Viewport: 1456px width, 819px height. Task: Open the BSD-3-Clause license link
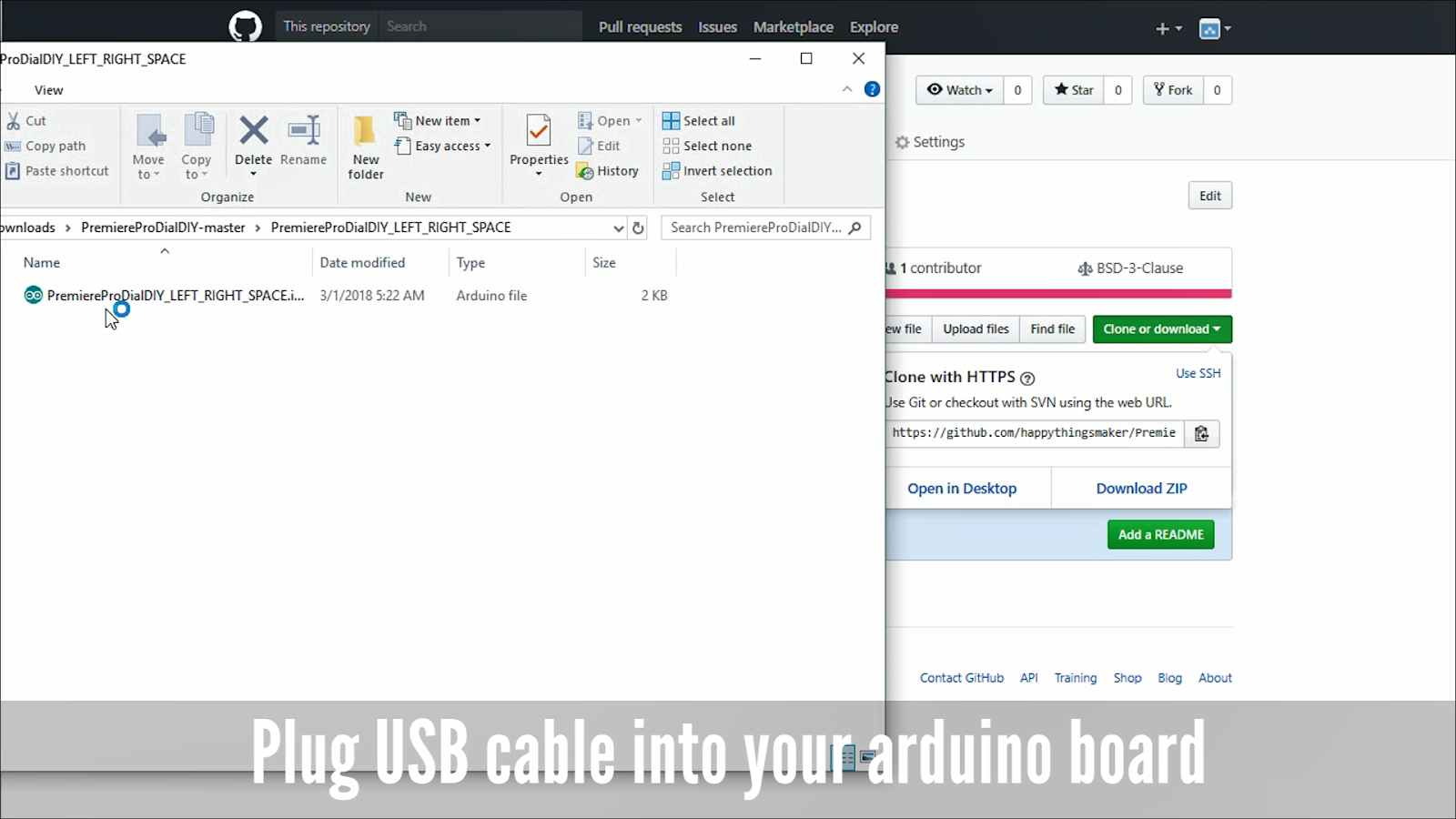pyautogui.click(x=1130, y=268)
